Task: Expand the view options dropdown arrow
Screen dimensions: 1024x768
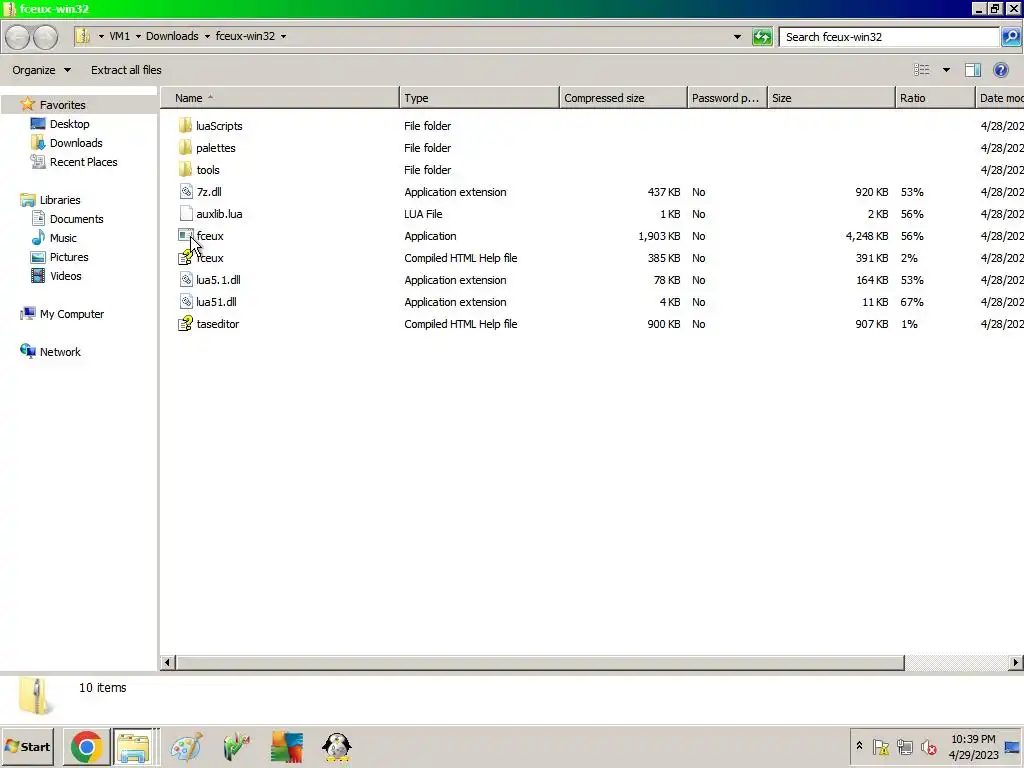Action: (x=946, y=70)
